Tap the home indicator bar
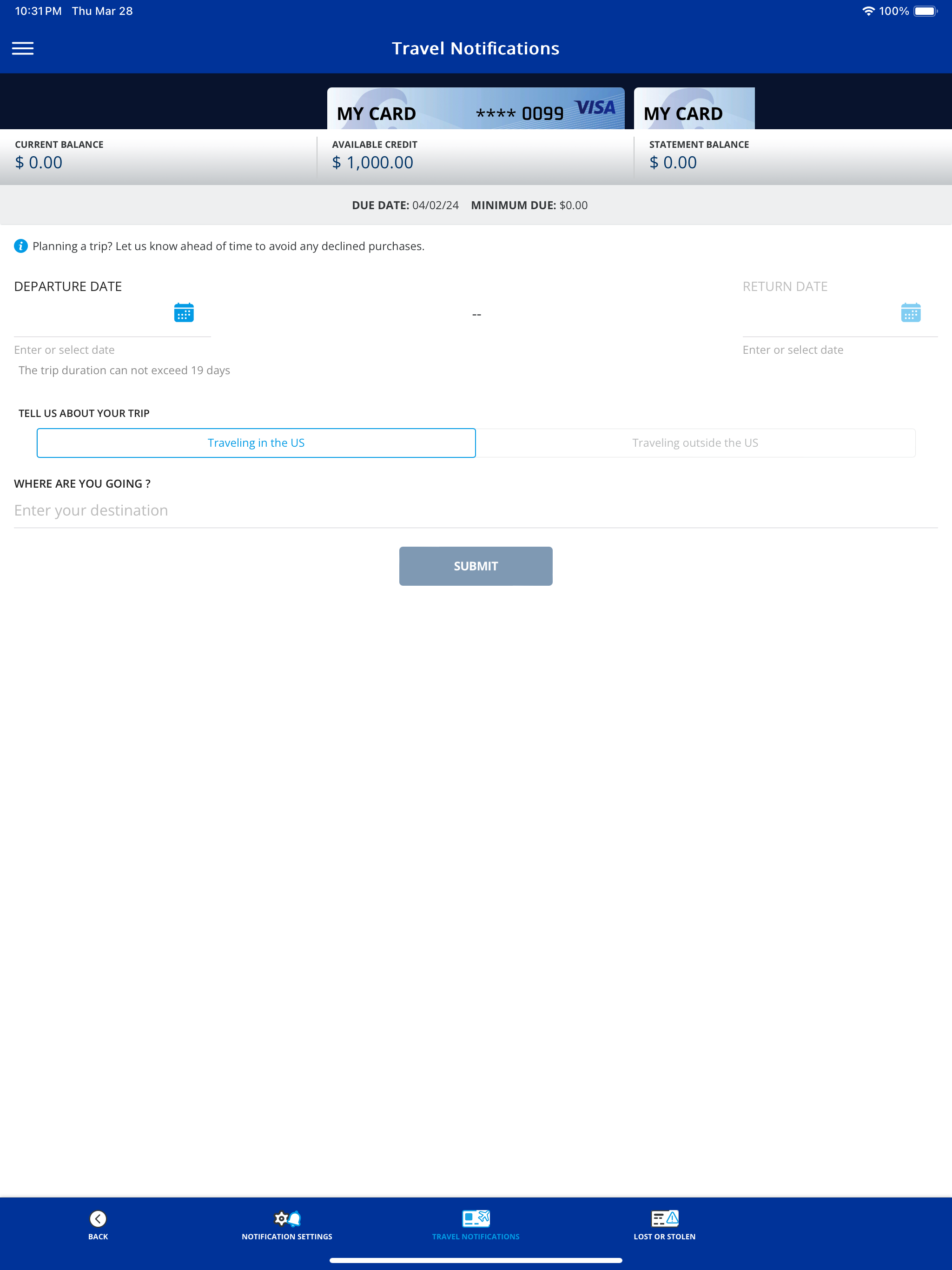The height and width of the screenshot is (1270, 952). (476, 1260)
